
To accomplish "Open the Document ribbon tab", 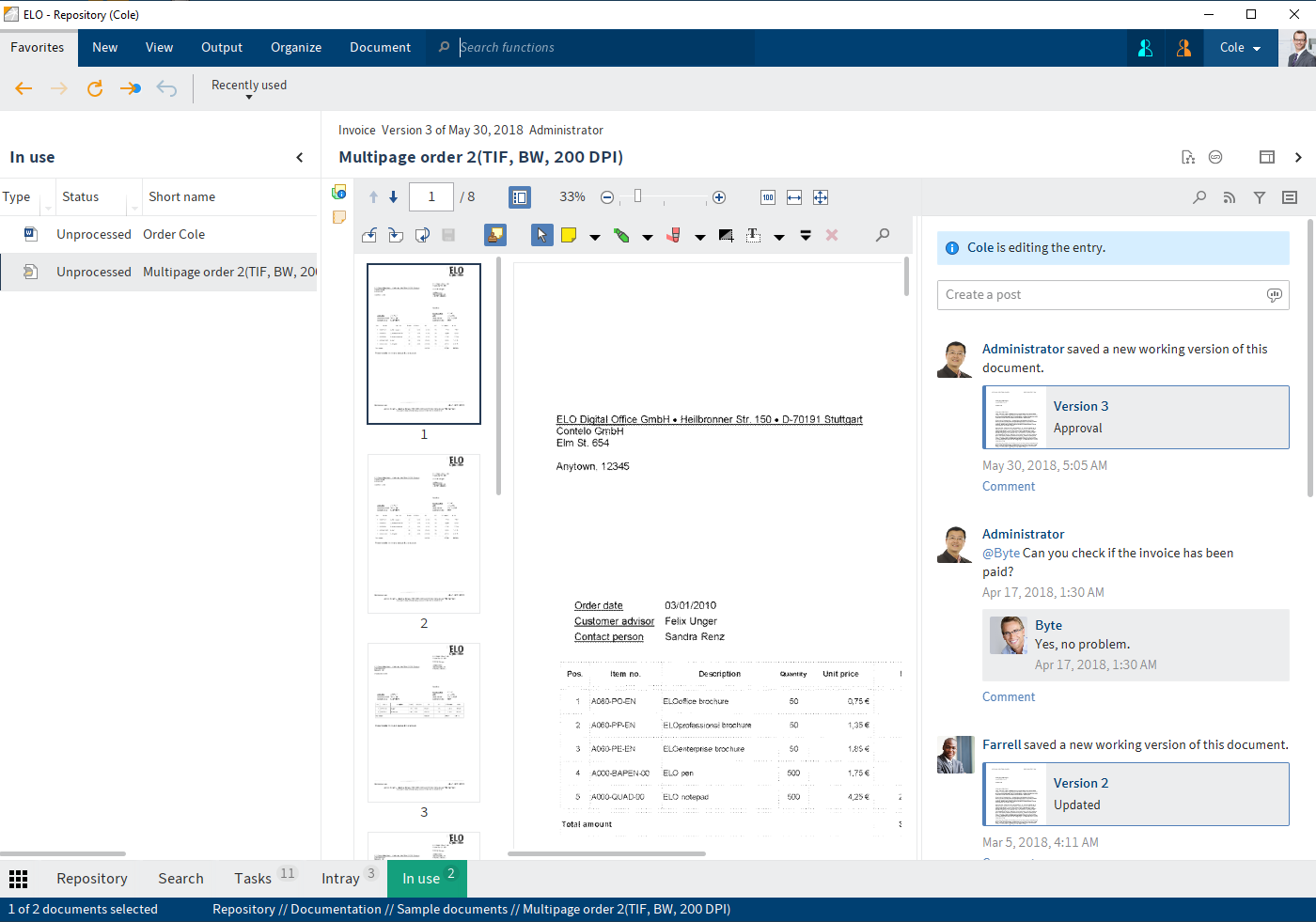I will [380, 48].
